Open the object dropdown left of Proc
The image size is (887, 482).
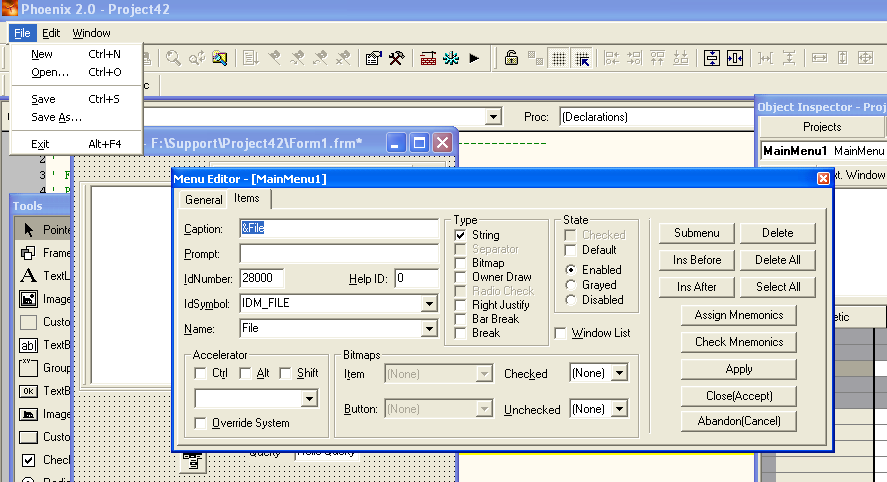(493, 117)
